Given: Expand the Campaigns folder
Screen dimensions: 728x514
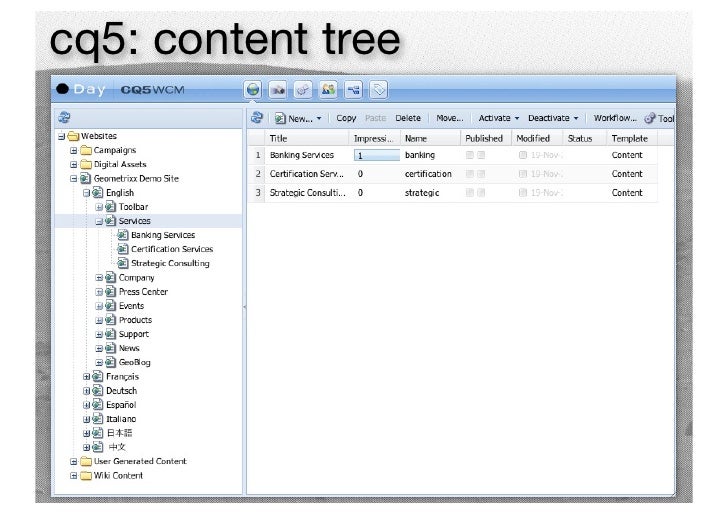Looking at the screenshot, I should pyautogui.click(x=73, y=150).
